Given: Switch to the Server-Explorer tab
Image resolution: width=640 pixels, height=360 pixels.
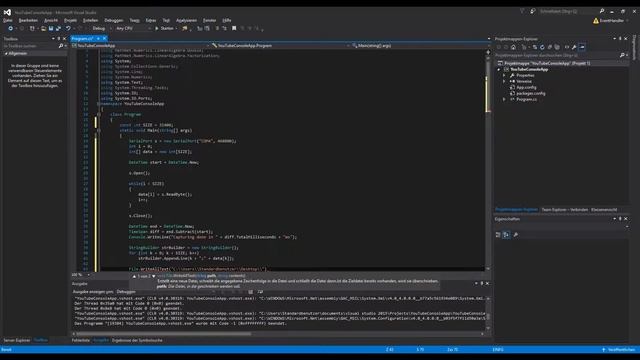Looking at the screenshot, I should 17,340.
